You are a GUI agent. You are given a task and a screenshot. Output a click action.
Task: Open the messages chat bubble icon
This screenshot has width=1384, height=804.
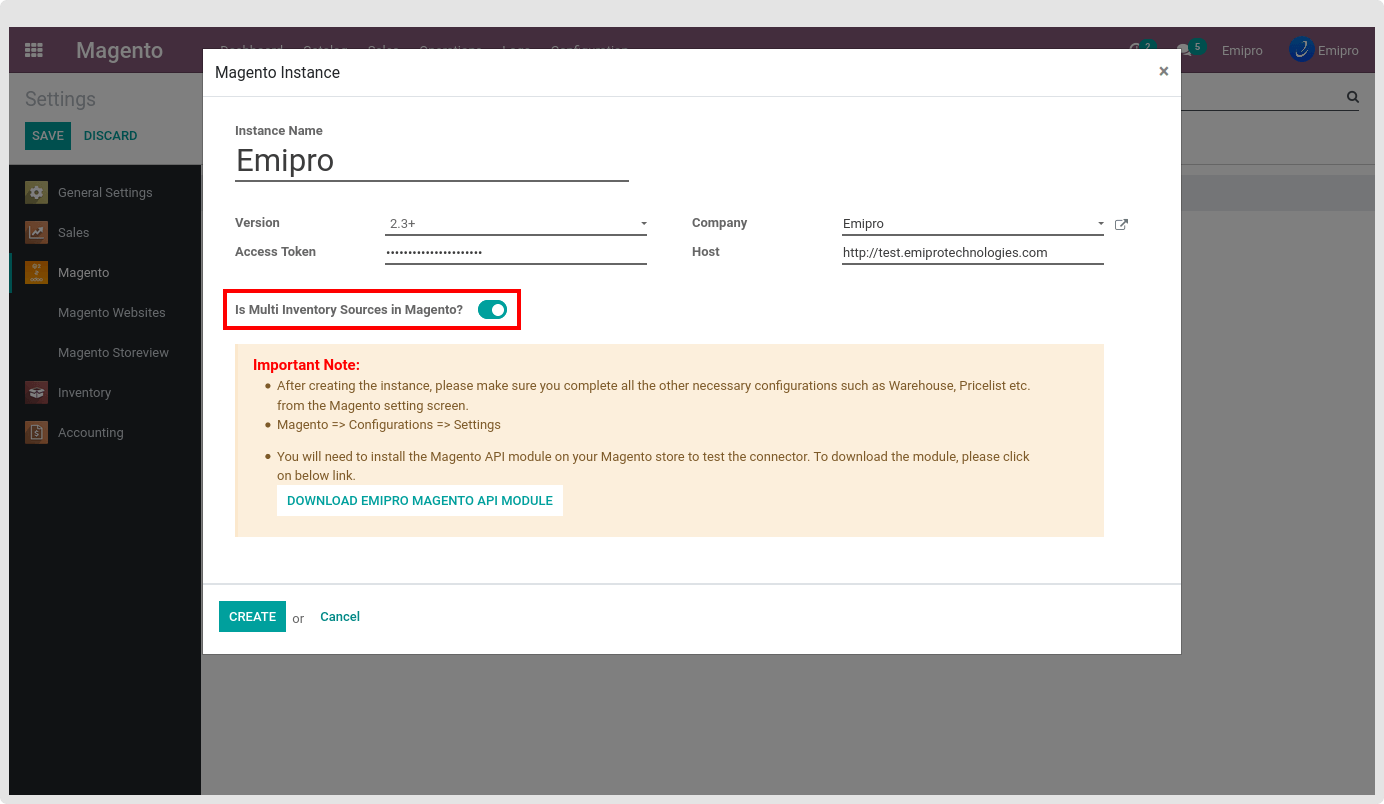coord(1184,50)
